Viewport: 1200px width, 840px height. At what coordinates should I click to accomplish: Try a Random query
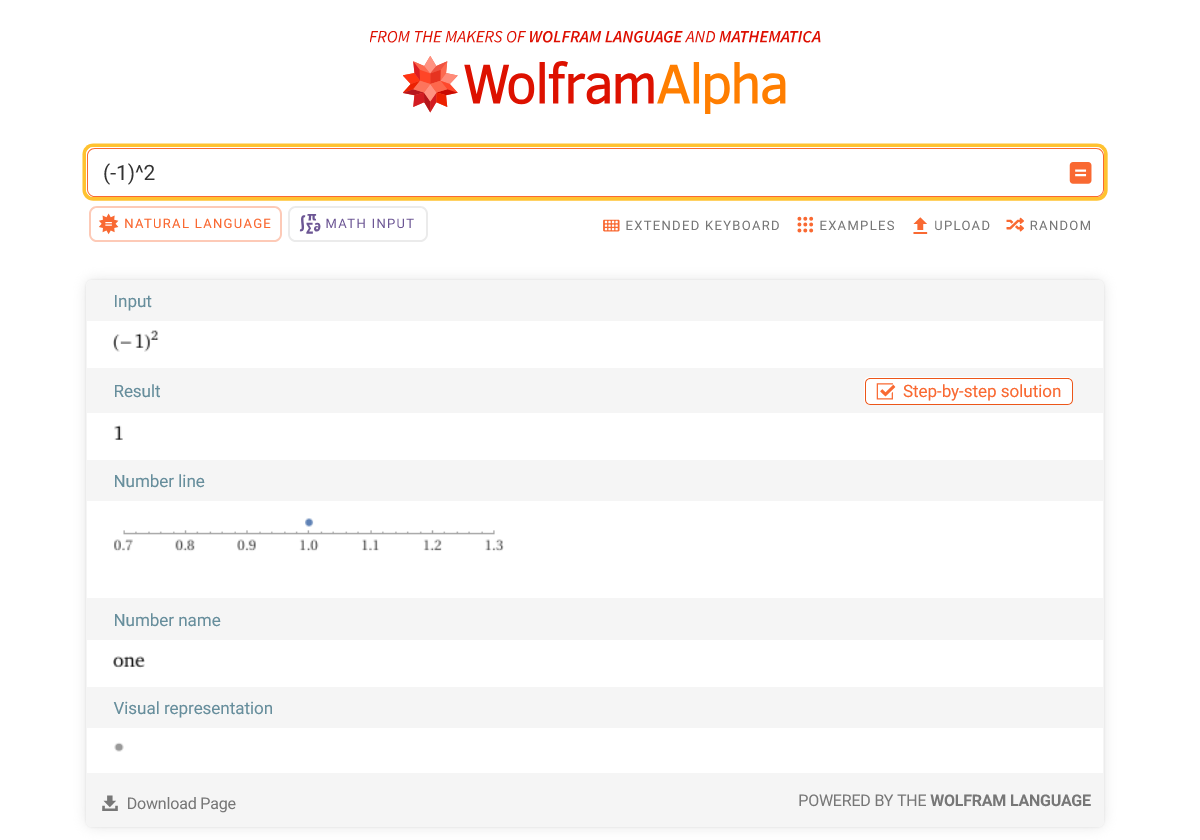pos(1048,226)
